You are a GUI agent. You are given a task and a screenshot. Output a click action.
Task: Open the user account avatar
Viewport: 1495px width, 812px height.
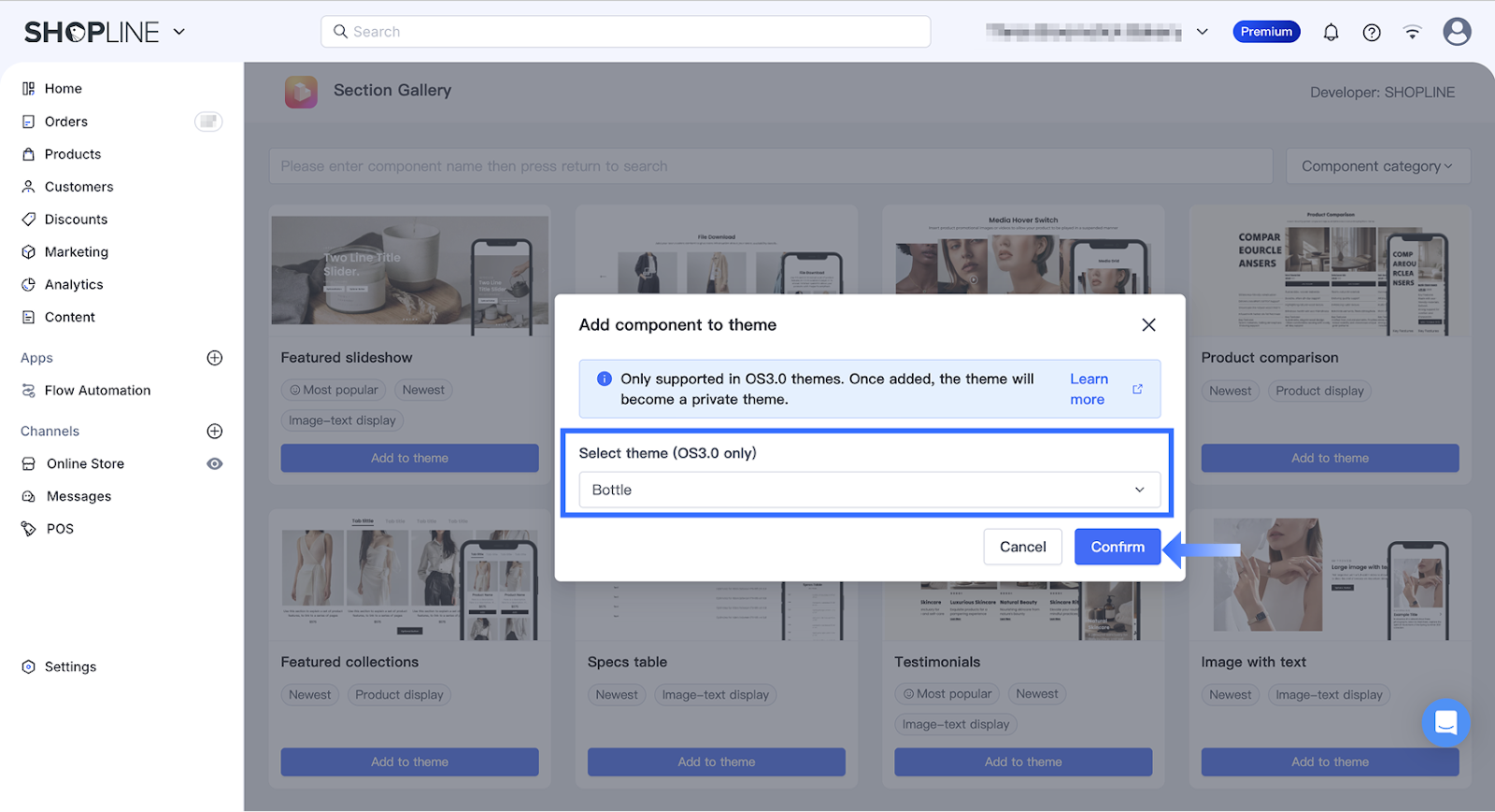1457,32
